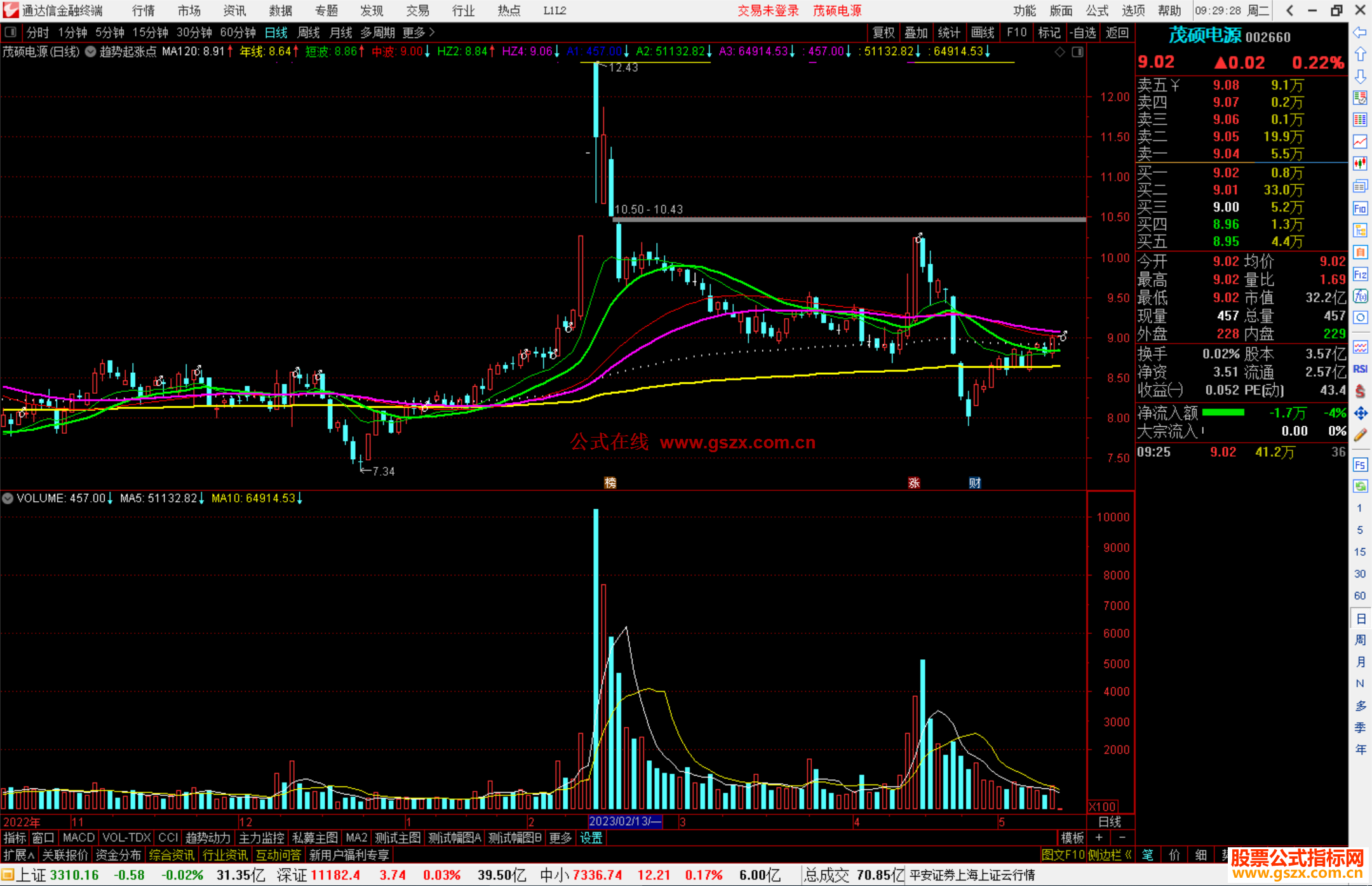
Task: Toggle the panel layout square at top-left
Action: click(10, 32)
